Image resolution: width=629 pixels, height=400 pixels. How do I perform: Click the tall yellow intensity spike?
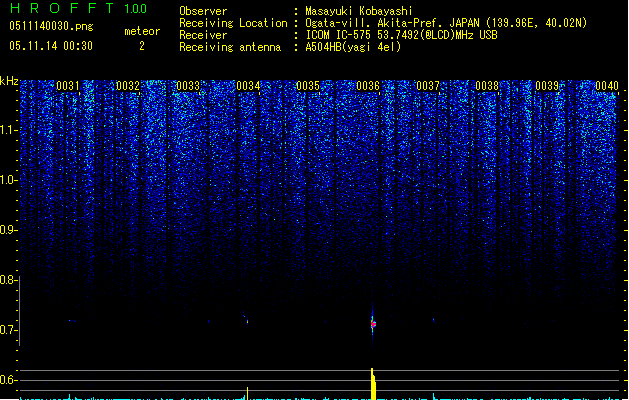coord(373,384)
